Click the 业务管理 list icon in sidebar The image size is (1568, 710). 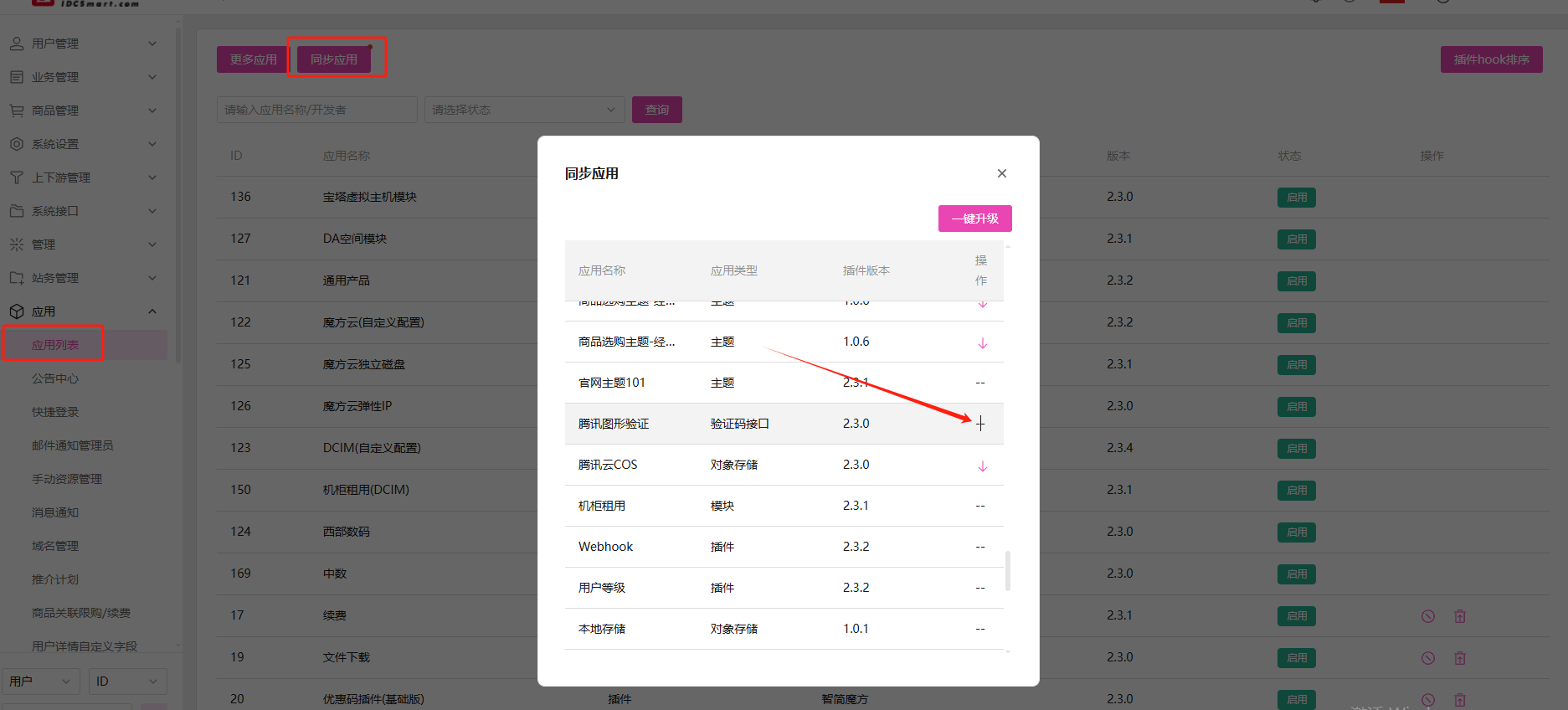click(x=17, y=77)
